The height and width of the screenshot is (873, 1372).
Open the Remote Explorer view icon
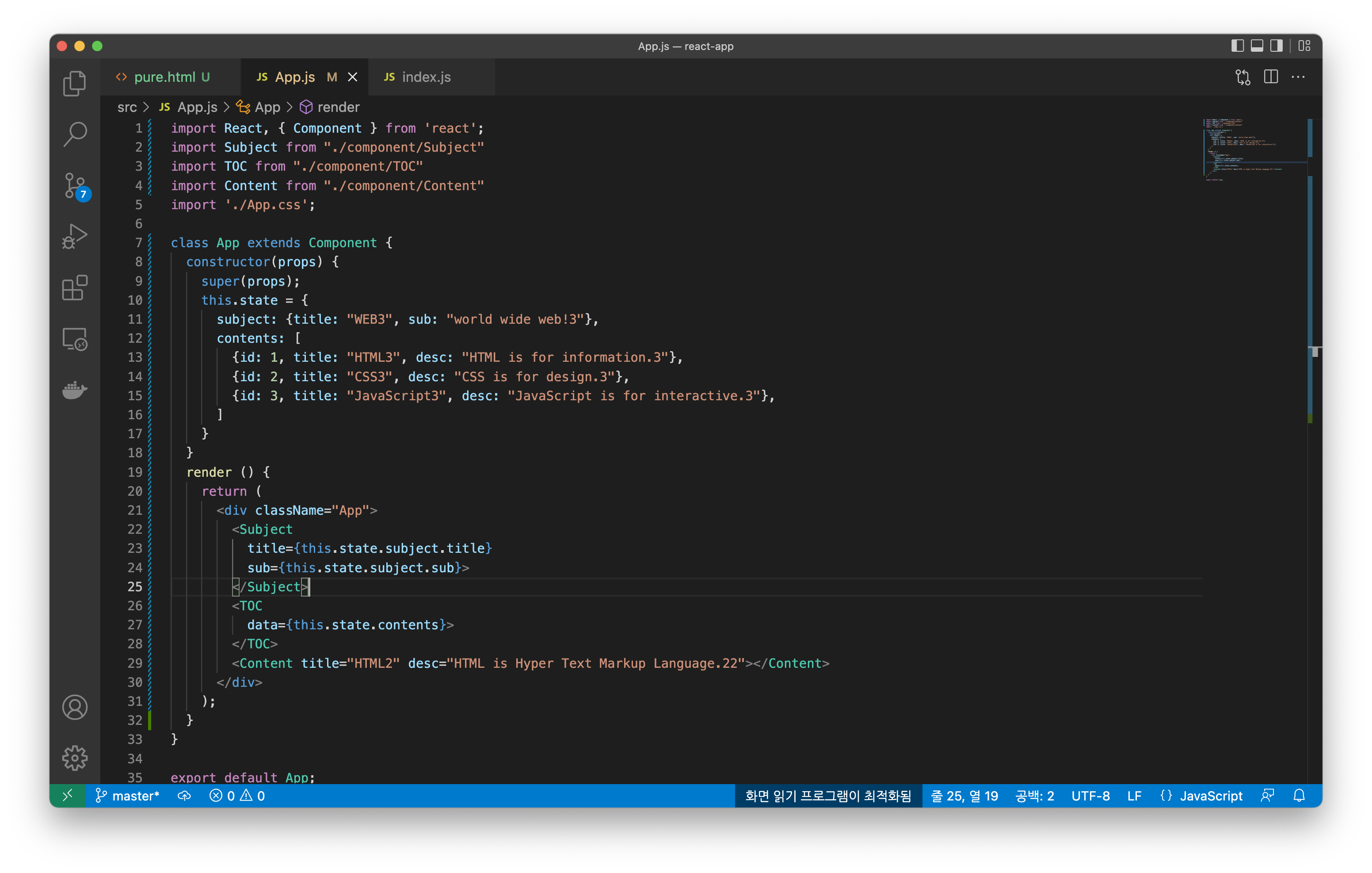coord(75,339)
